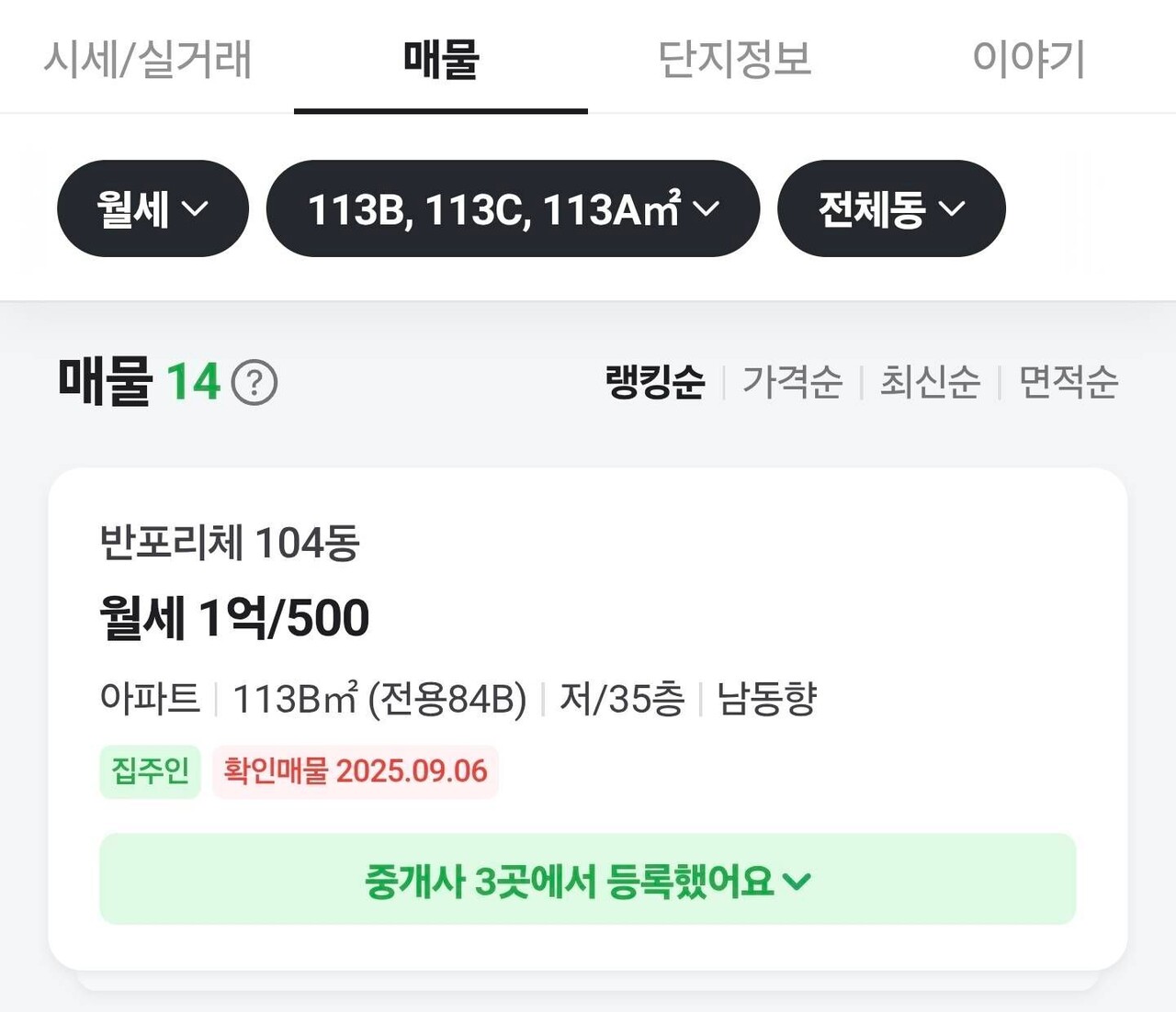Viewport: 1176px width, 1012px height.
Task: Sort listings by 면적순
Action: tap(1067, 382)
